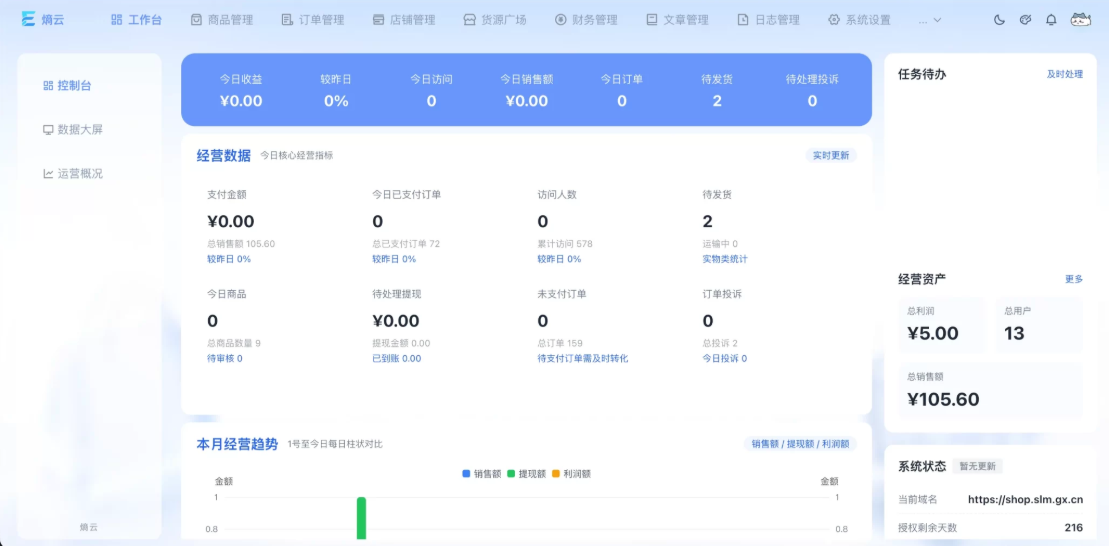Click 较昨日 0% under 访问人数
The height and width of the screenshot is (559, 1110).
tap(559, 259)
